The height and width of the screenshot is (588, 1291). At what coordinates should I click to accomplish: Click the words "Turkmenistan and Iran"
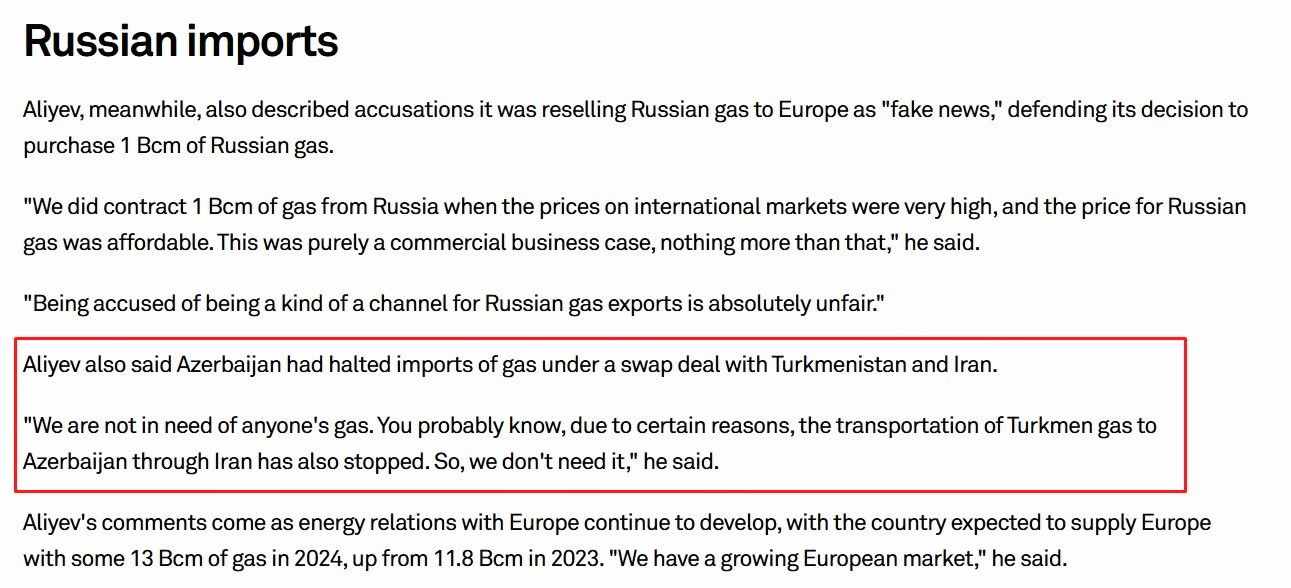[883, 364]
